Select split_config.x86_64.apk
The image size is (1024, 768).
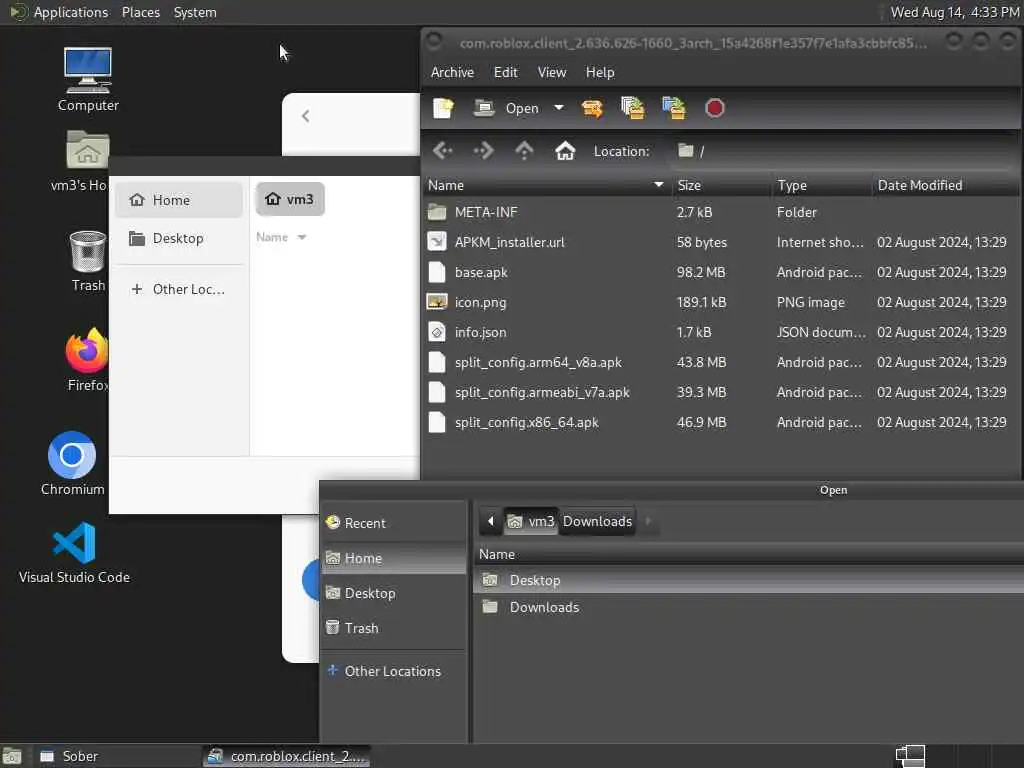coord(721,423)
